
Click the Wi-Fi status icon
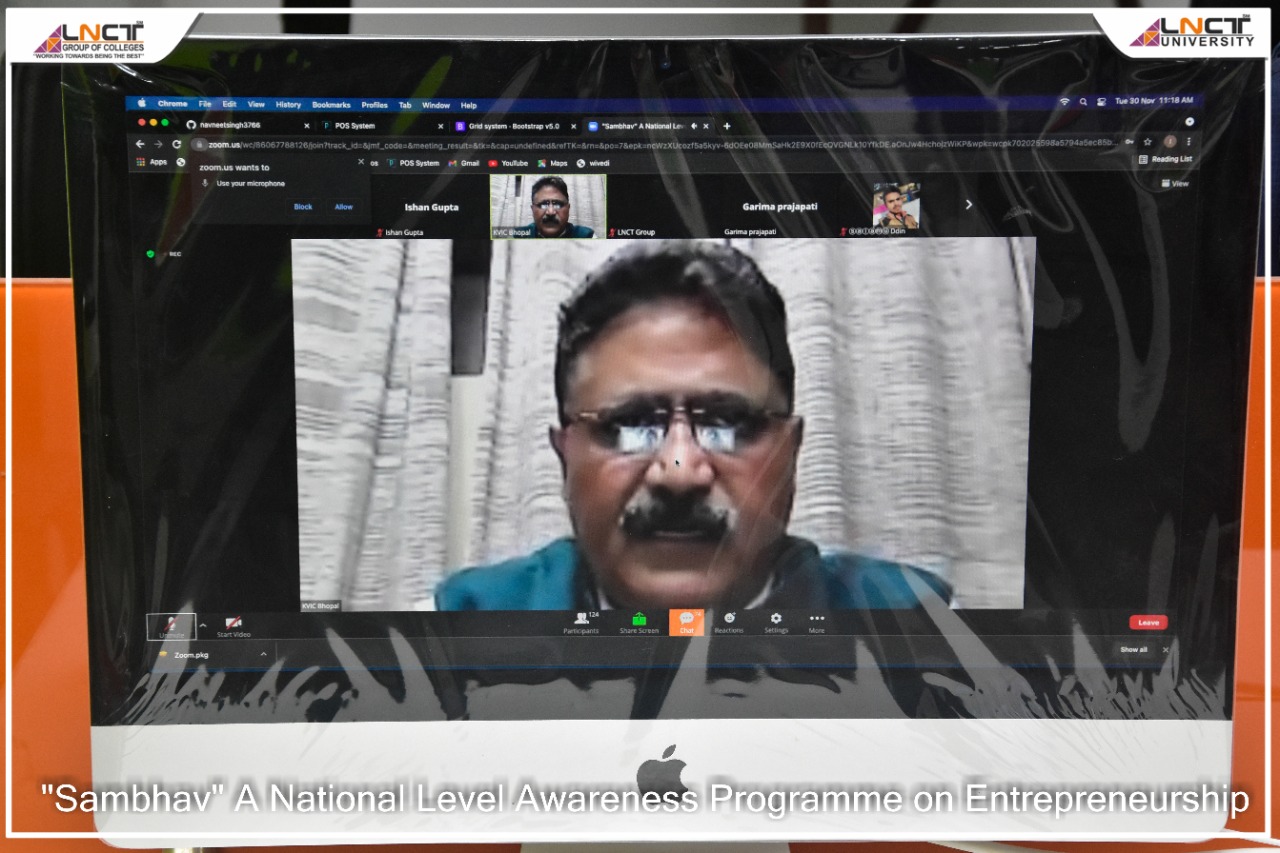pos(1064,101)
